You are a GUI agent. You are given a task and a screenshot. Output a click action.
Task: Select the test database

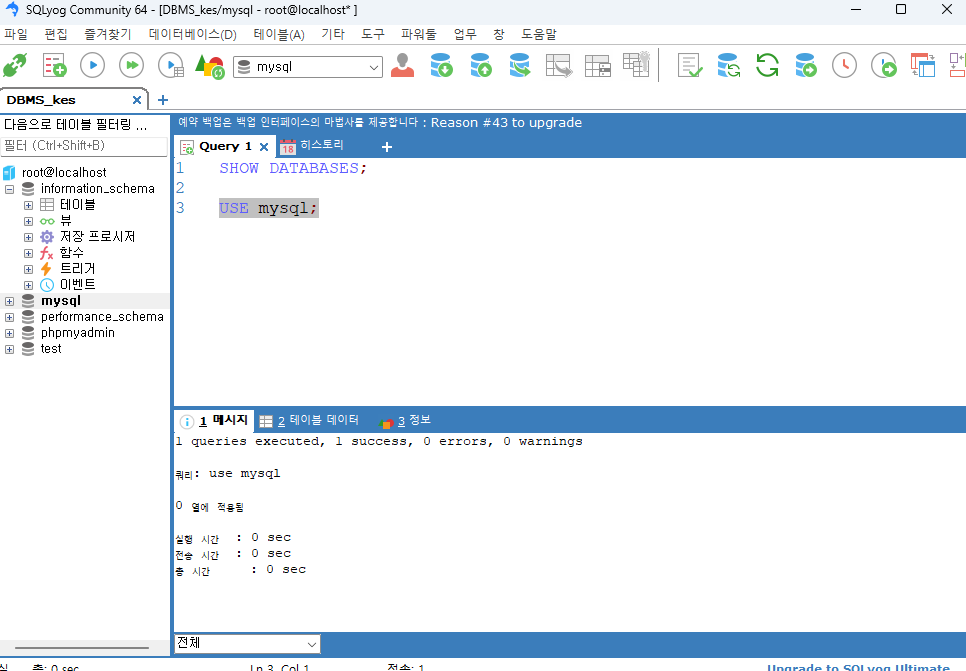click(51, 349)
